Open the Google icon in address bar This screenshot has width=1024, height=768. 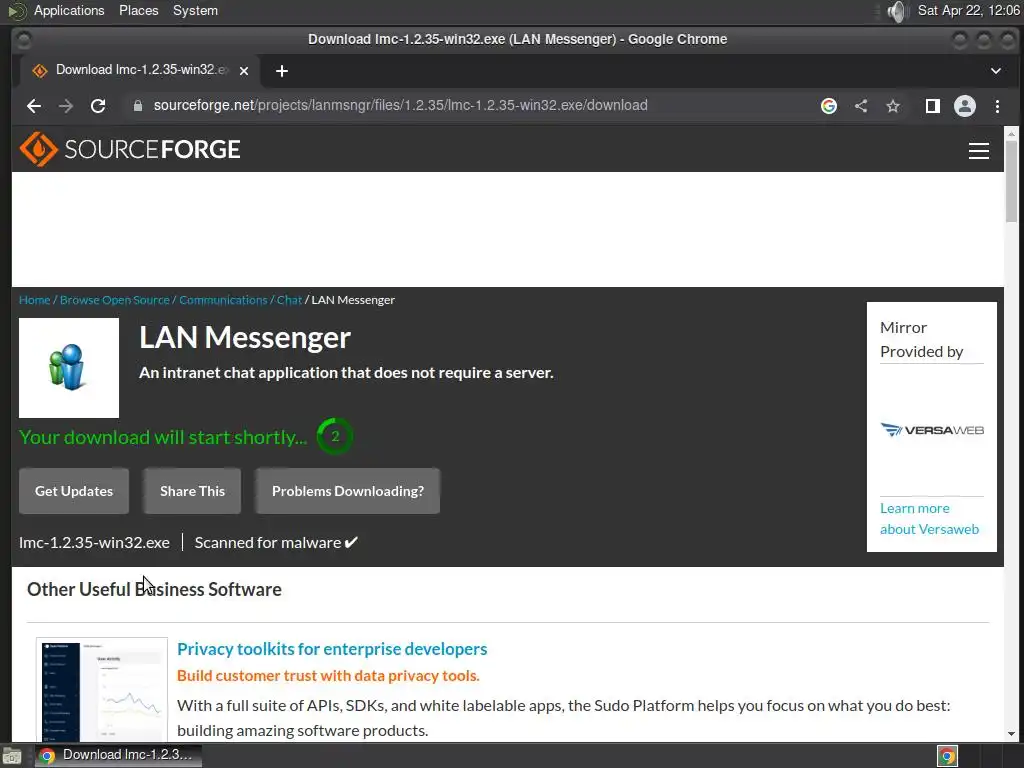[x=829, y=106]
